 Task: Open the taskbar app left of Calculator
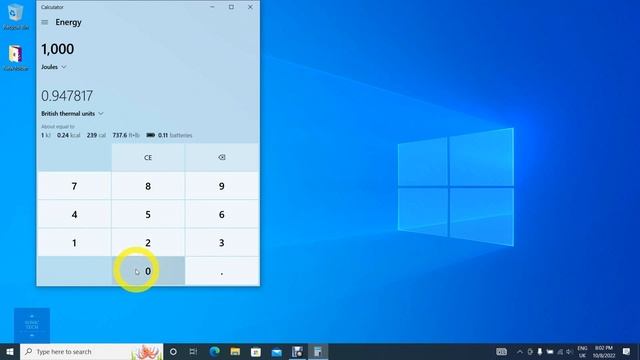point(297,351)
